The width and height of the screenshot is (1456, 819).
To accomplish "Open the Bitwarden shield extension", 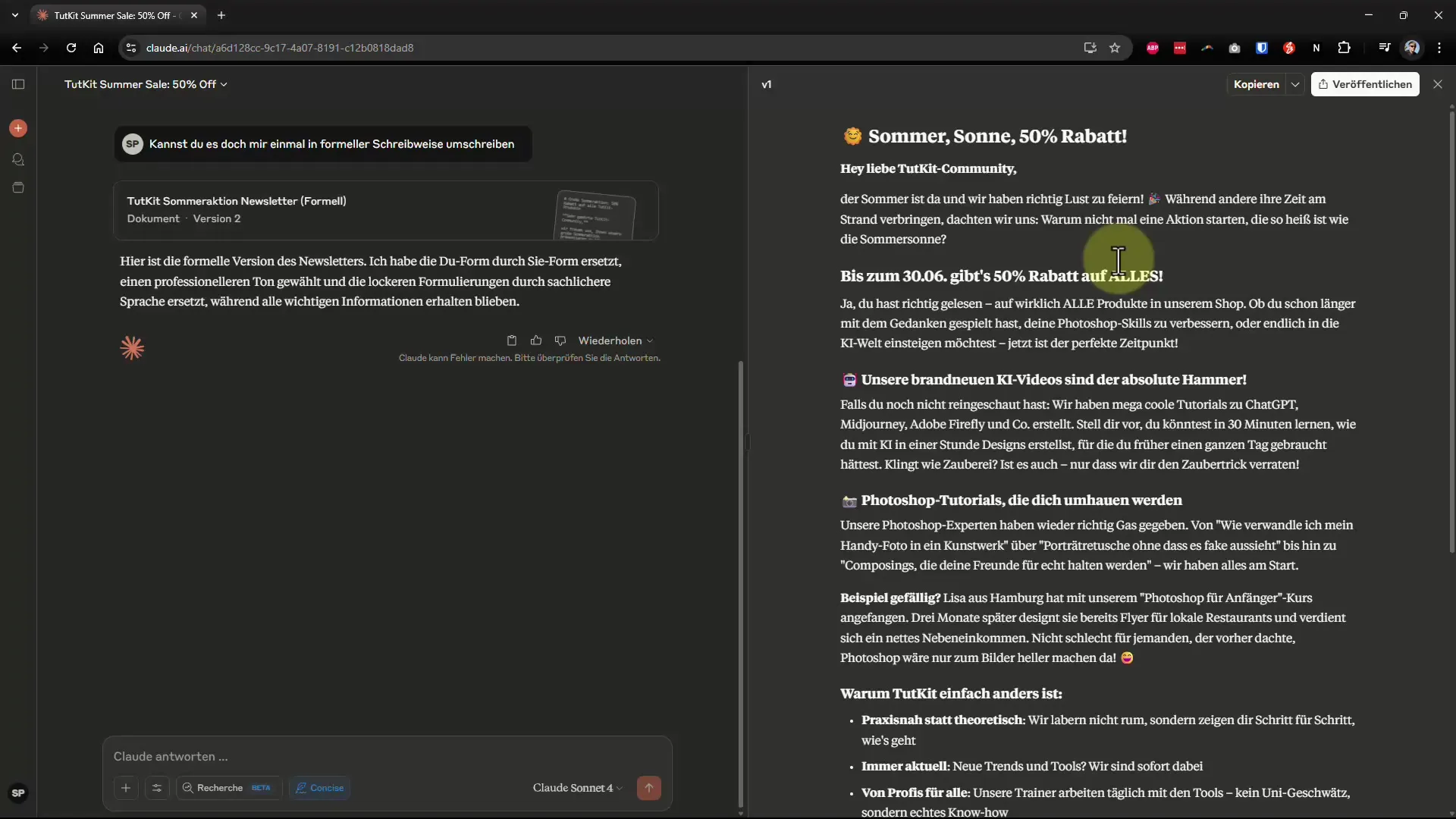I will point(1262,48).
